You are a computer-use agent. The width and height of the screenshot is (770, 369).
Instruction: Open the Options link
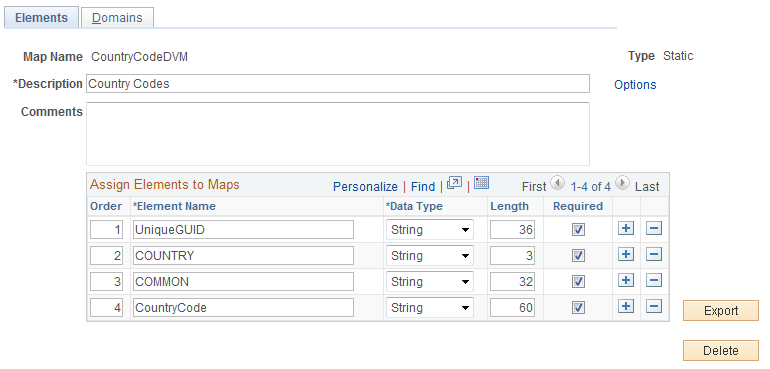pos(635,85)
